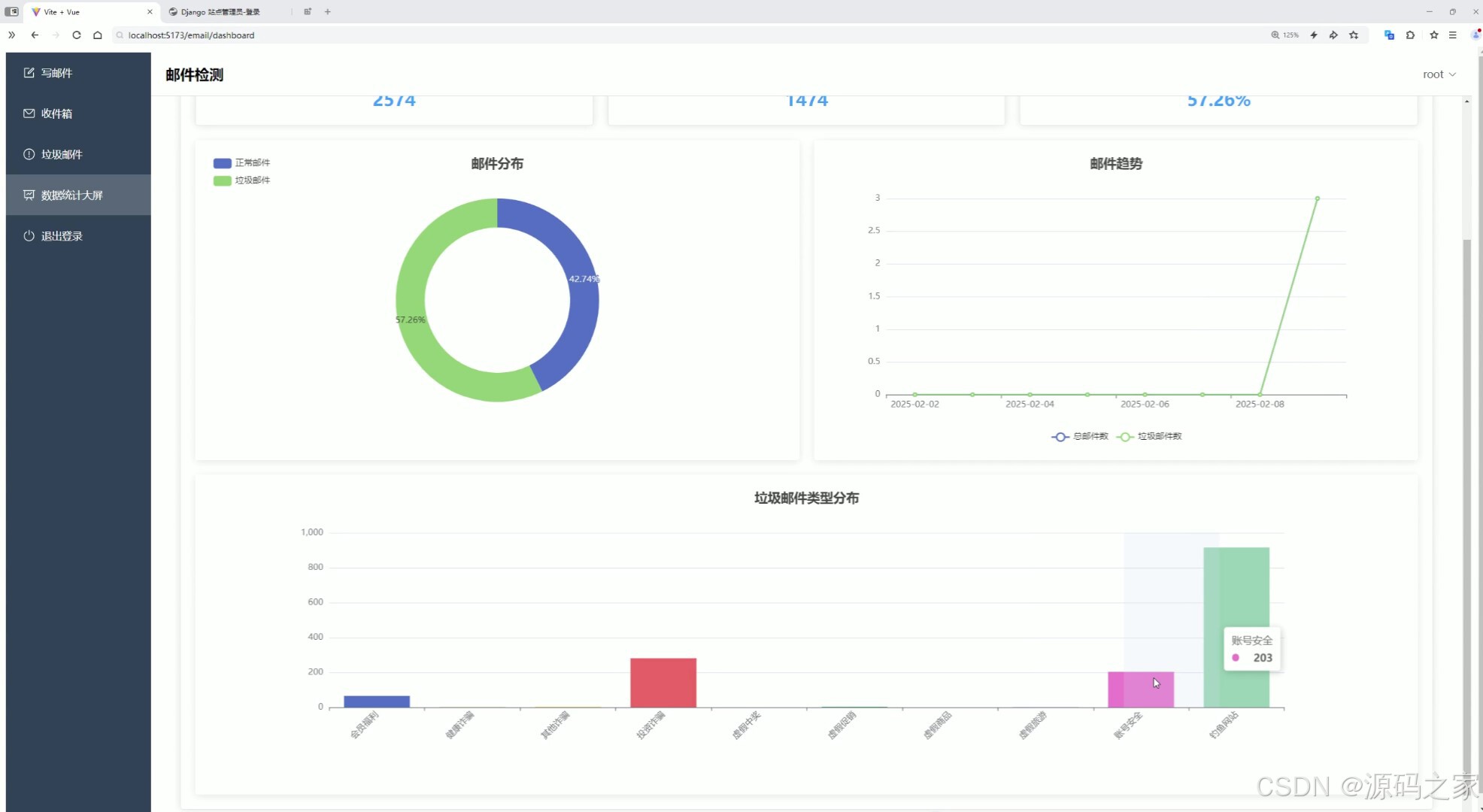This screenshot has height=812, width=1483.
Task: Switch to the Django admin login tab
Action: point(220,12)
